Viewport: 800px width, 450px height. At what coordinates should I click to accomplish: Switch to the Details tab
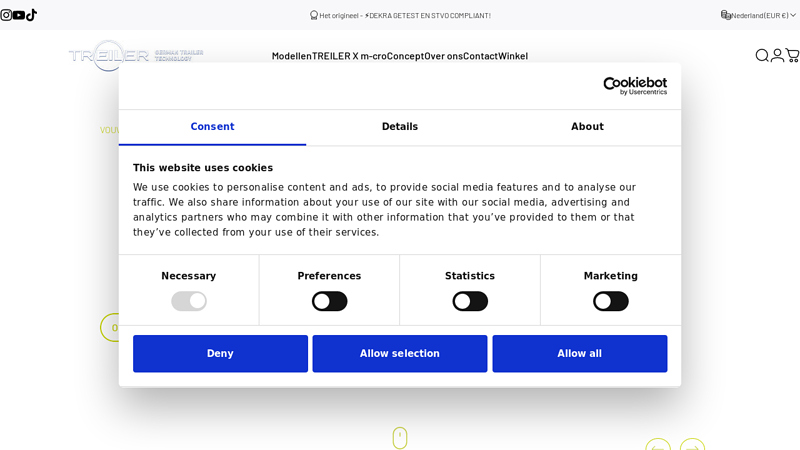(x=400, y=127)
